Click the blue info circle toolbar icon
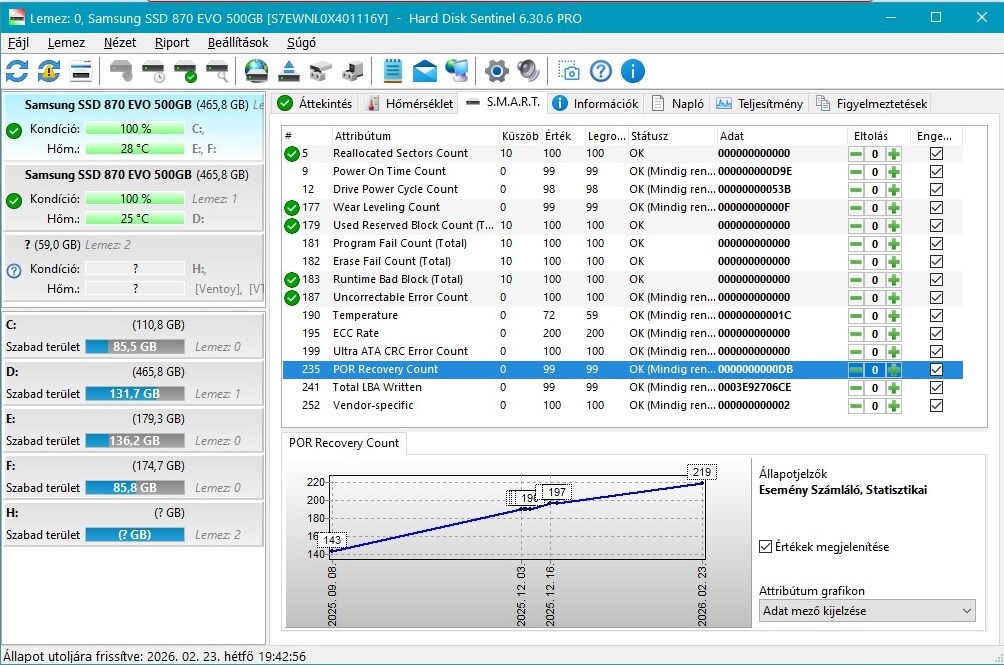The height and width of the screenshot is (665, 1004). [633, 71]
